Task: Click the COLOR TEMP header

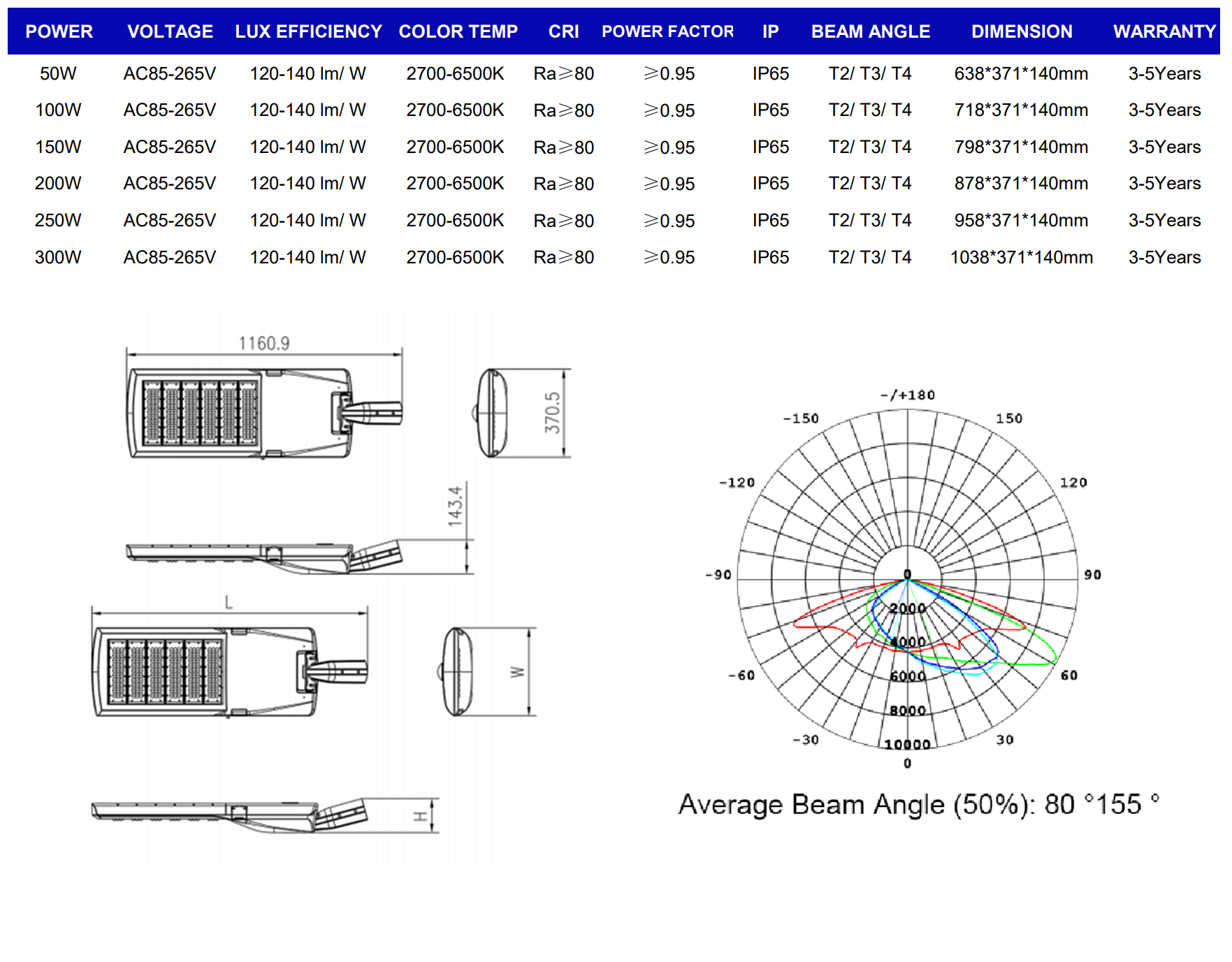Action: pos(458,31)
